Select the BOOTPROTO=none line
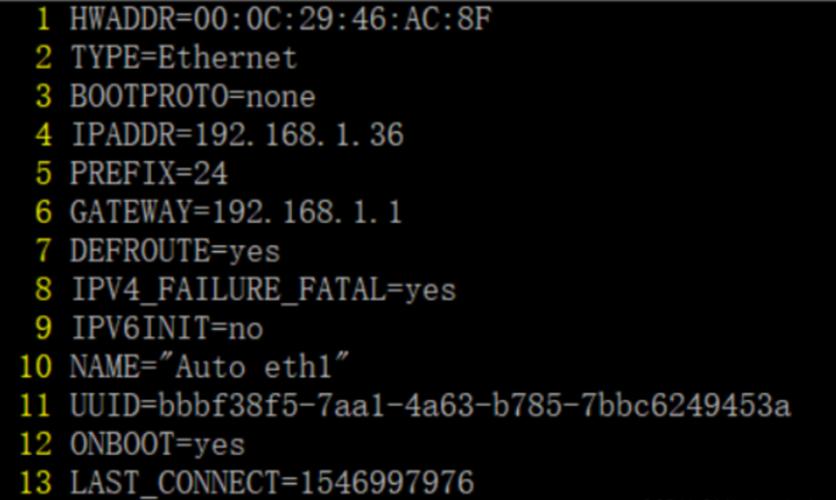The height and width of the screenshot is (500, 836). [x=192, y=96]
